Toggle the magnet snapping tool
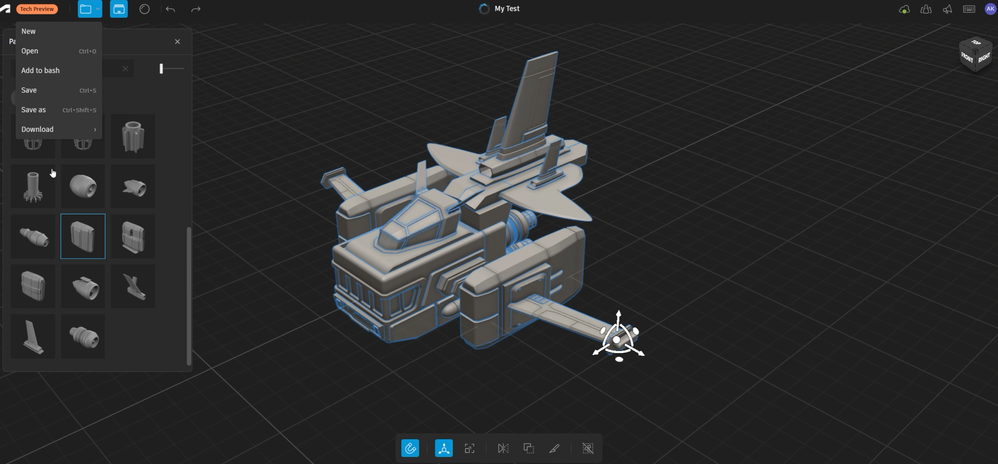This screenshot has height=464, width=998. click(x=411, y=448)
